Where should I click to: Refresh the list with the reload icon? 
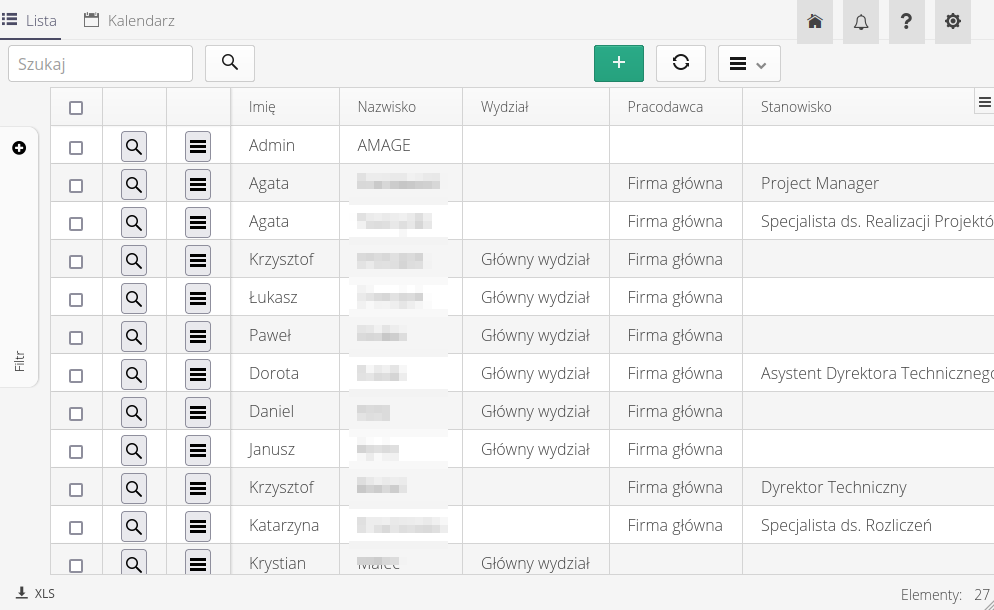[x=681, y=63]
